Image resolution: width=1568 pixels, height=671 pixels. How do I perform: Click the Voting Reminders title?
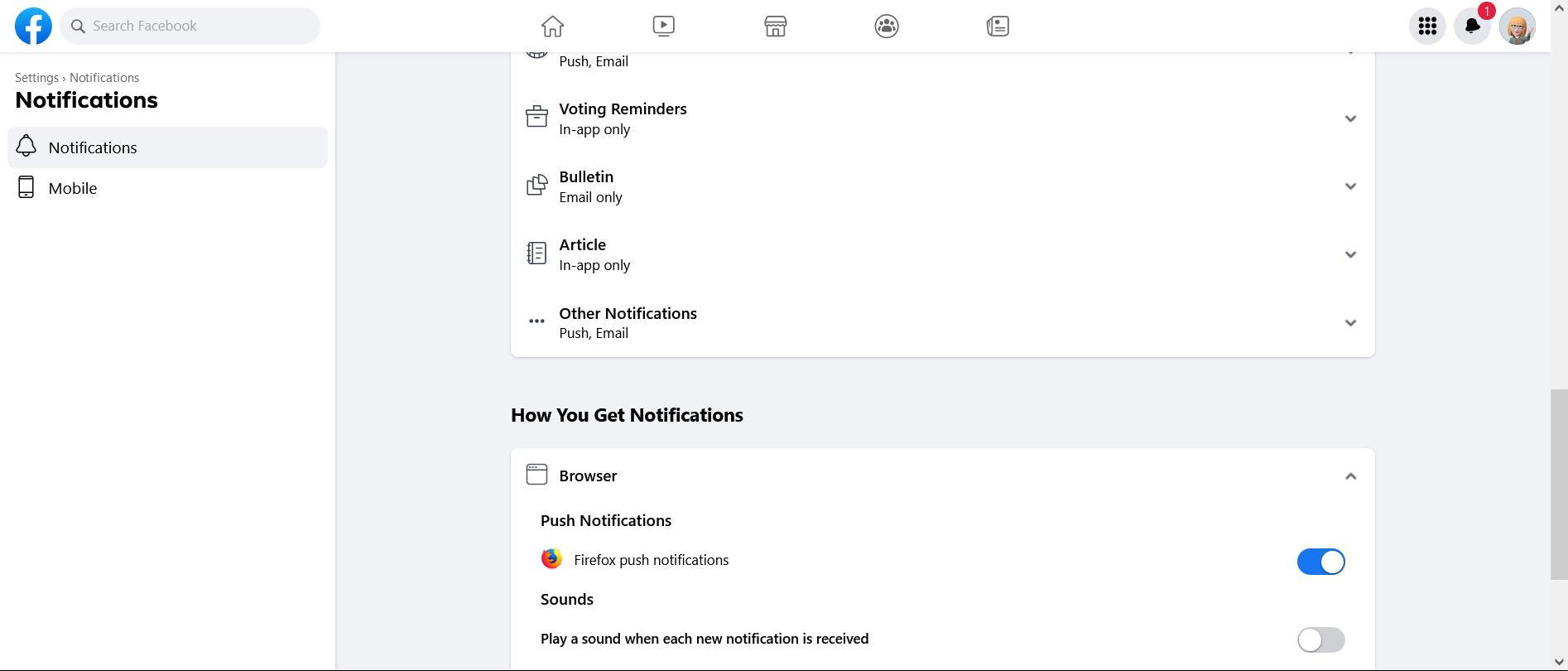coord(623,109)
